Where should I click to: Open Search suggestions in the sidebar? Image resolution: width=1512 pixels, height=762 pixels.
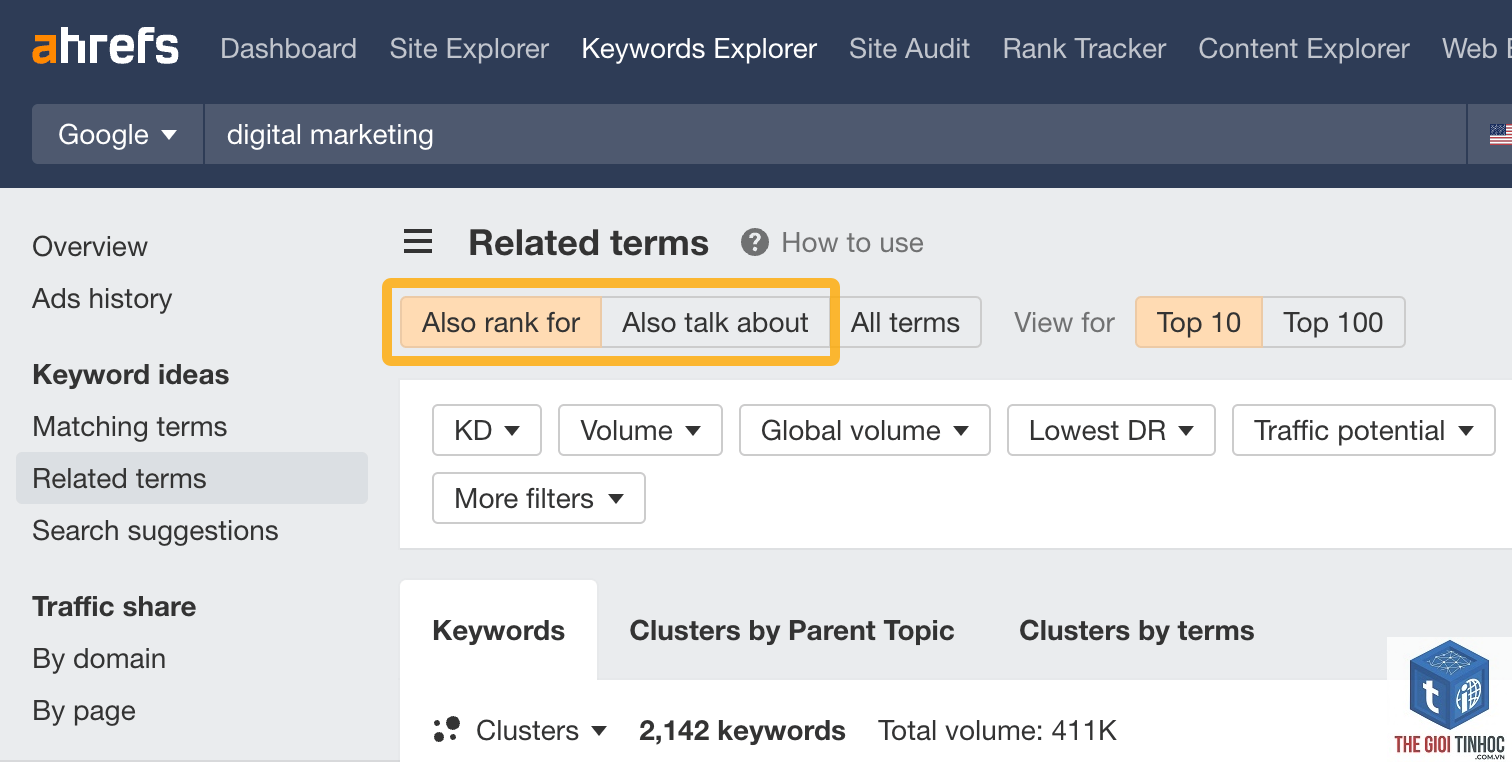pos(155,530)
